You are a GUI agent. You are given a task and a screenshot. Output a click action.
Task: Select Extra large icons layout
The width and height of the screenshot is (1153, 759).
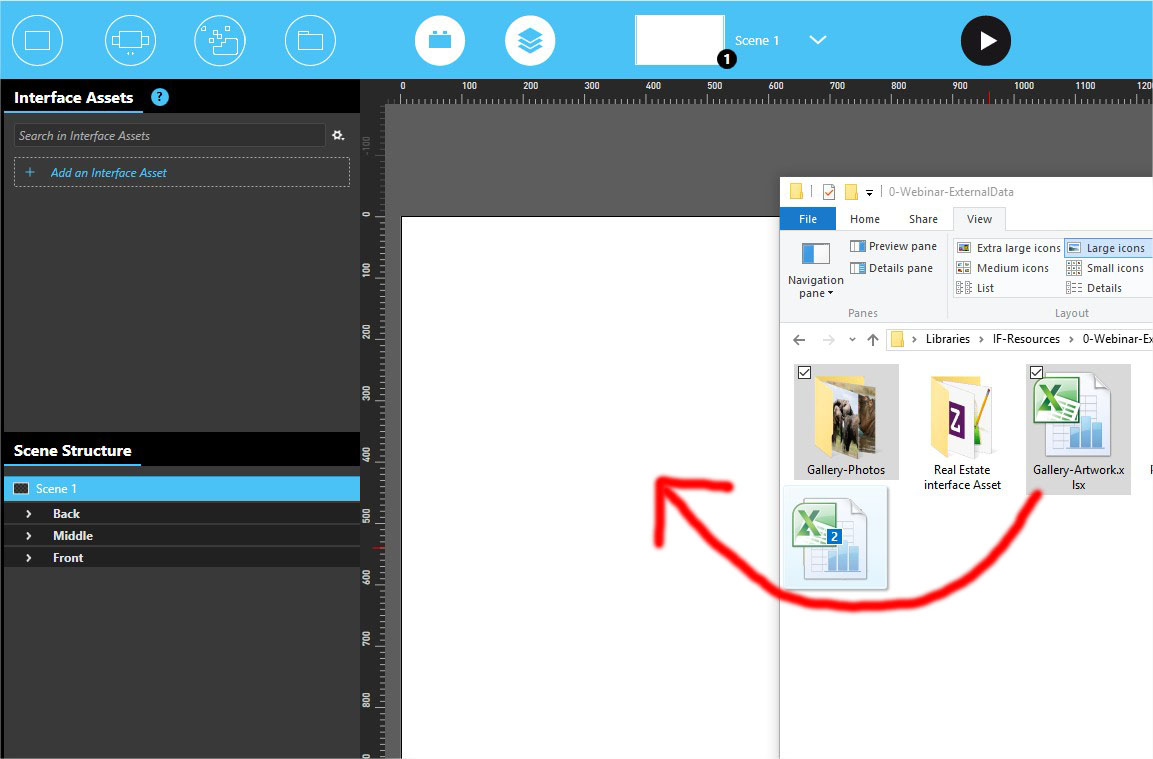click(1008, 248)
